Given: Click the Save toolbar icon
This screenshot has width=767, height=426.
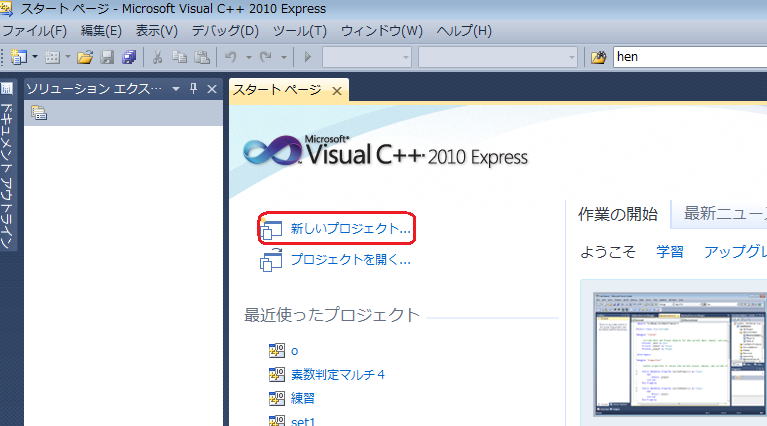Looking at the screenshot, I should [x=107, y=57].
